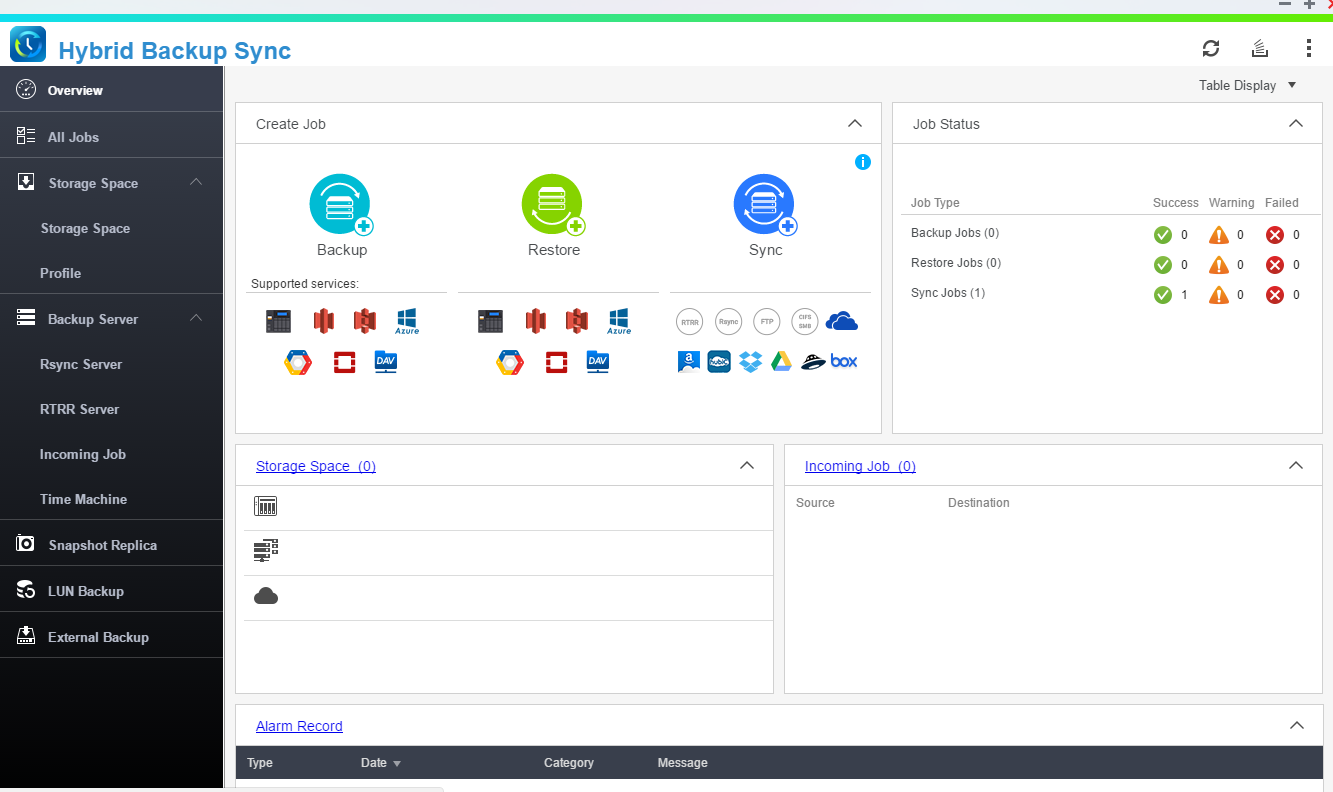Click the Category column header
Viewport: 1333px width, 792px height.
[569, 763]
